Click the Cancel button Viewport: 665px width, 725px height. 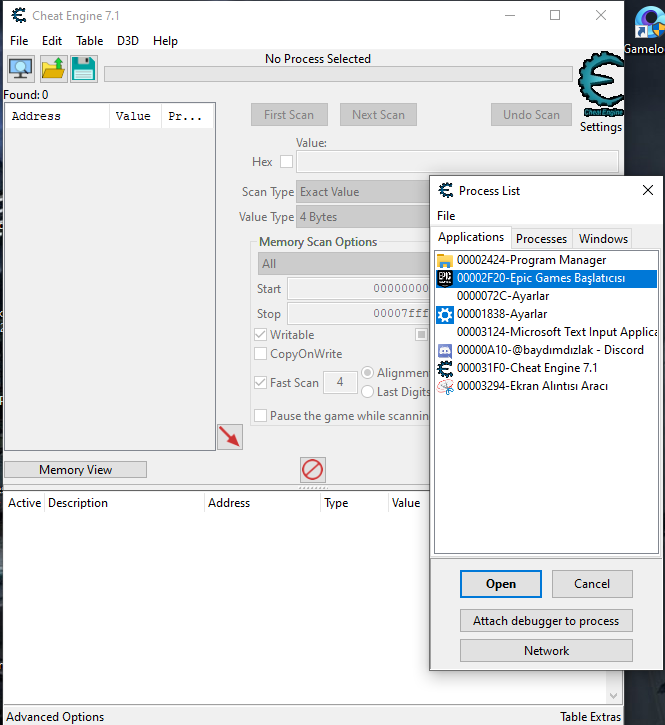click(592, 584)
